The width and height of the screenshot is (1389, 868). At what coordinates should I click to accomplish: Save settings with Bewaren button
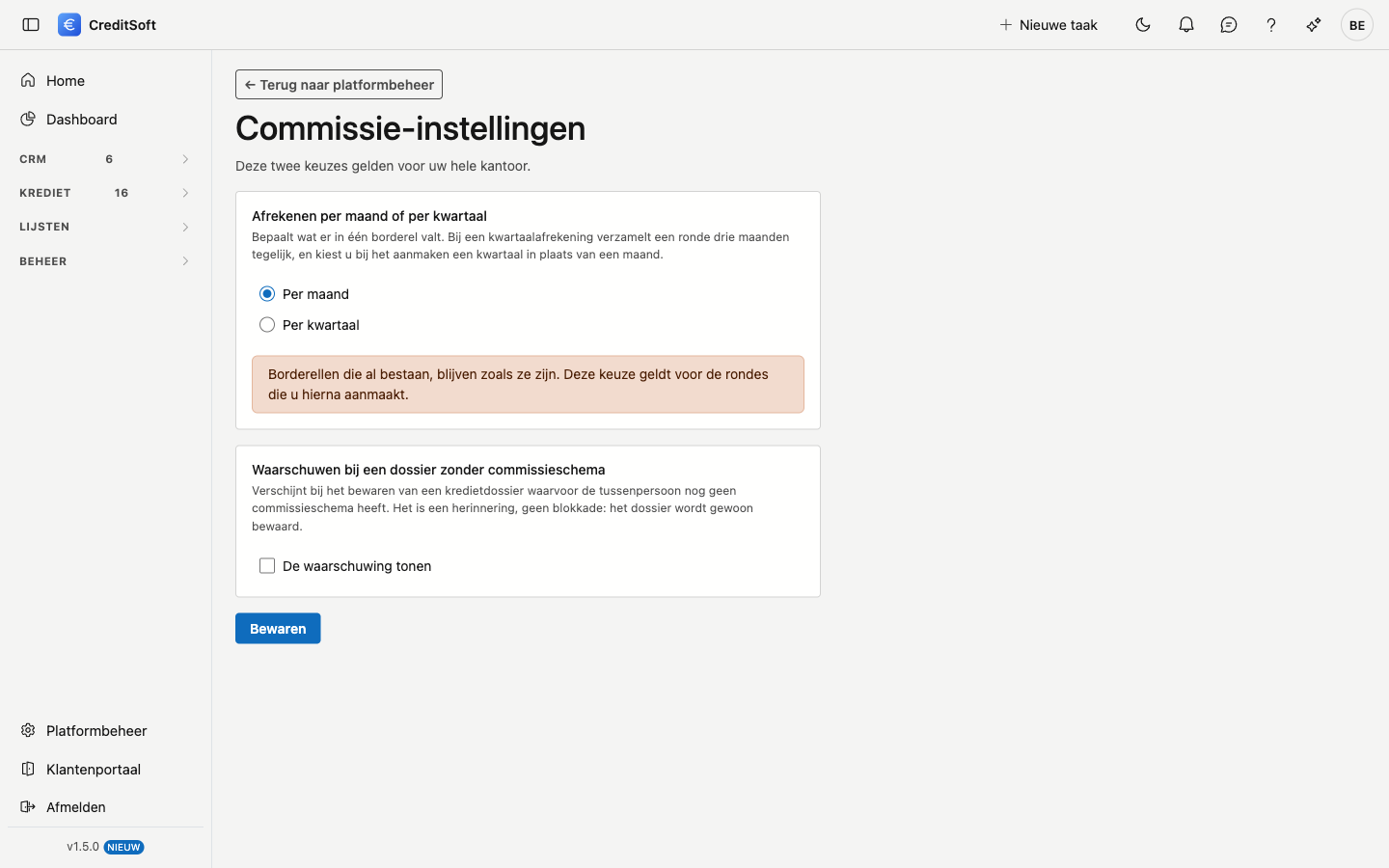[278, 629]
